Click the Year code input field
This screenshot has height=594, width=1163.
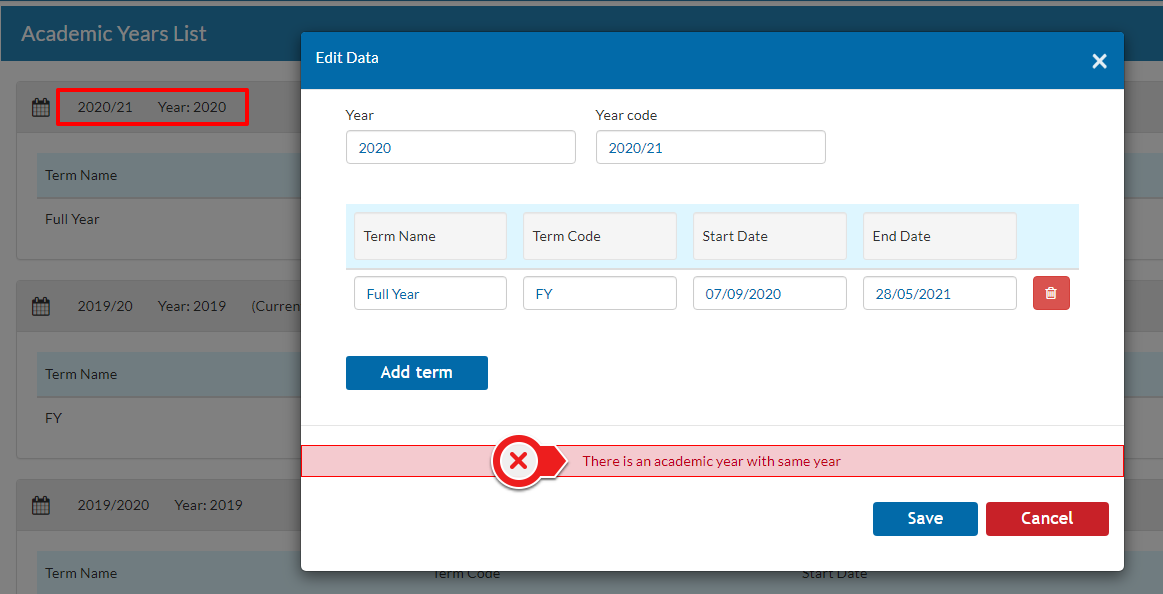tap(710, 147)
